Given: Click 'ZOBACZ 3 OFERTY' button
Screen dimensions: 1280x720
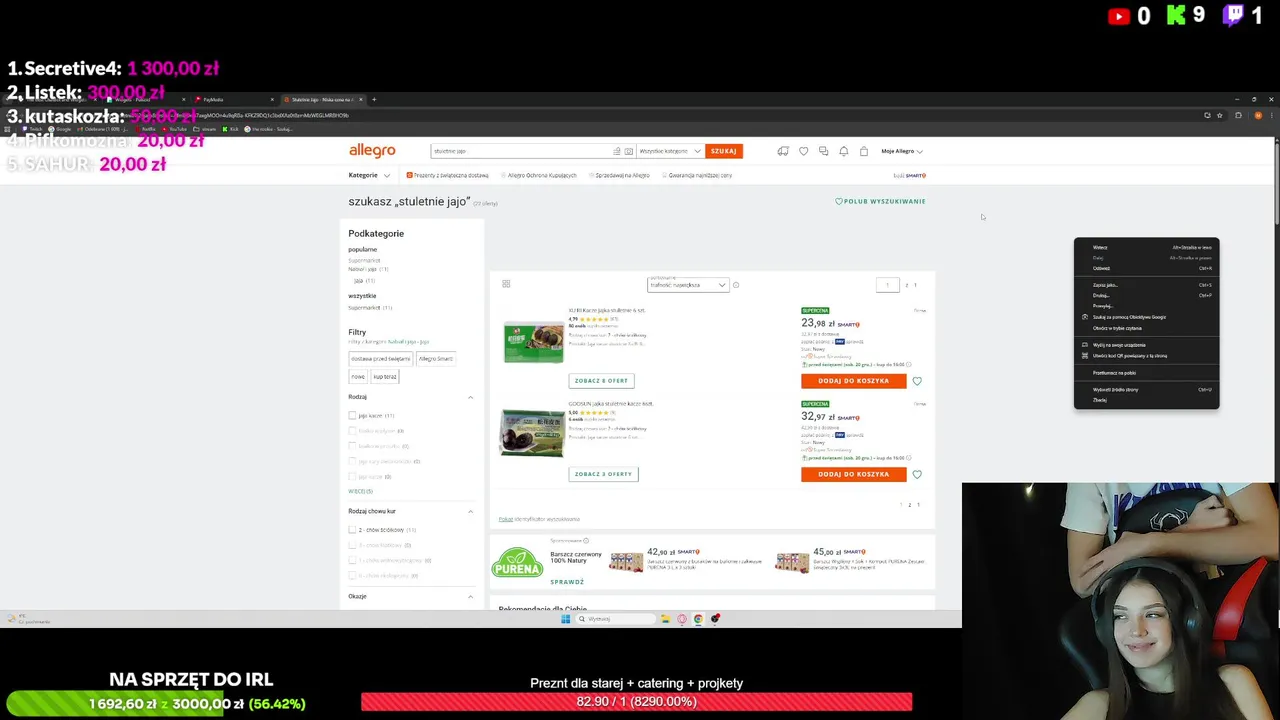Looking at the screenshot, I should [604, 474].
